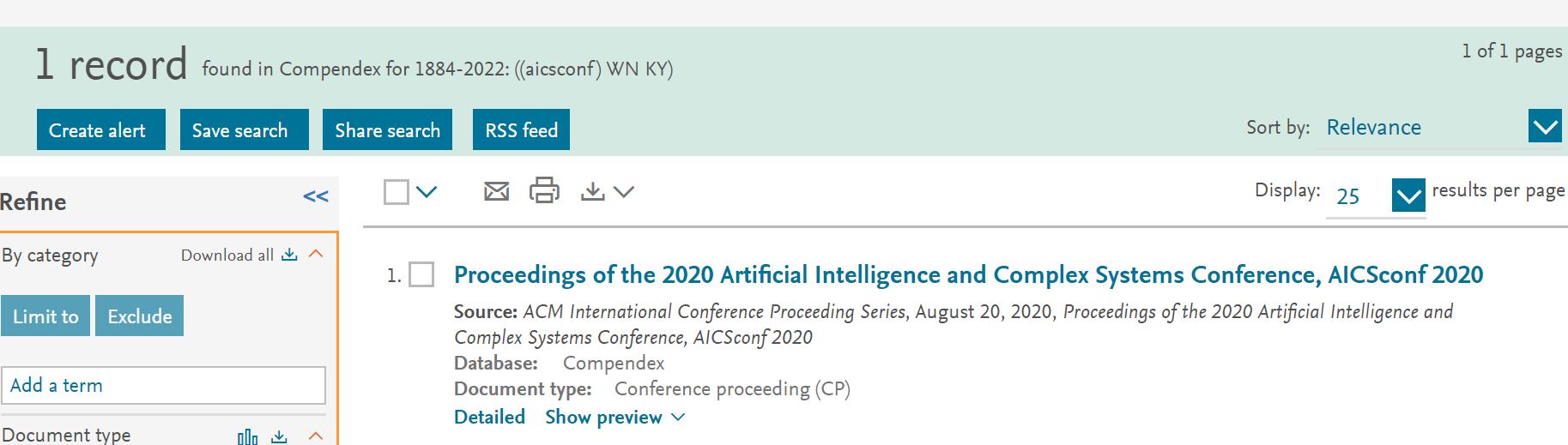Click the Download all category icon
1568x445 pixels.
289,255
